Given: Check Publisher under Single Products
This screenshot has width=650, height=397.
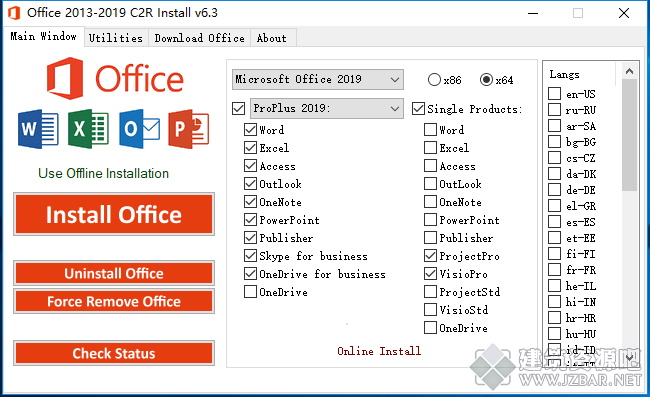Looking at the screenshot, I should click(x=430, y=238).
